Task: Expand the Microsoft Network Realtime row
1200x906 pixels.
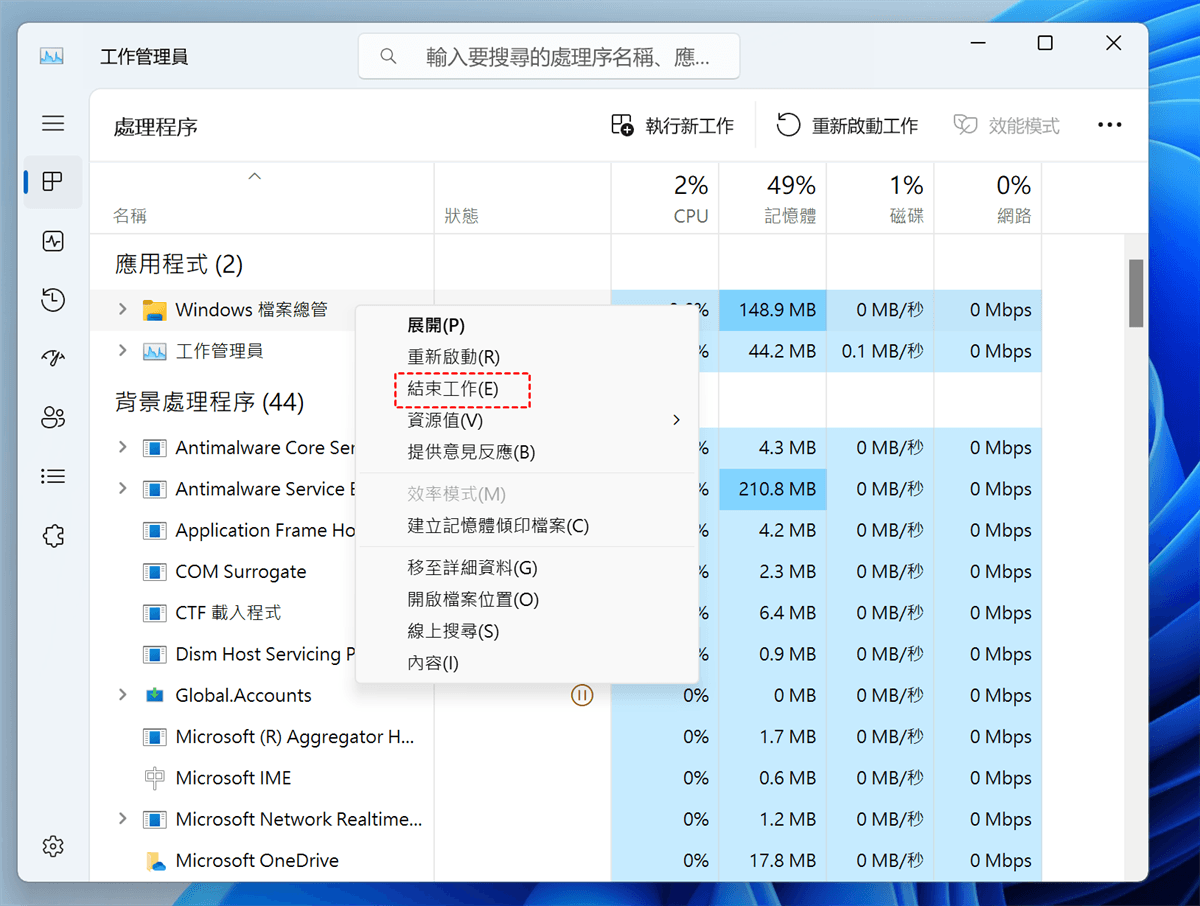Action: (x=123, y=819)
